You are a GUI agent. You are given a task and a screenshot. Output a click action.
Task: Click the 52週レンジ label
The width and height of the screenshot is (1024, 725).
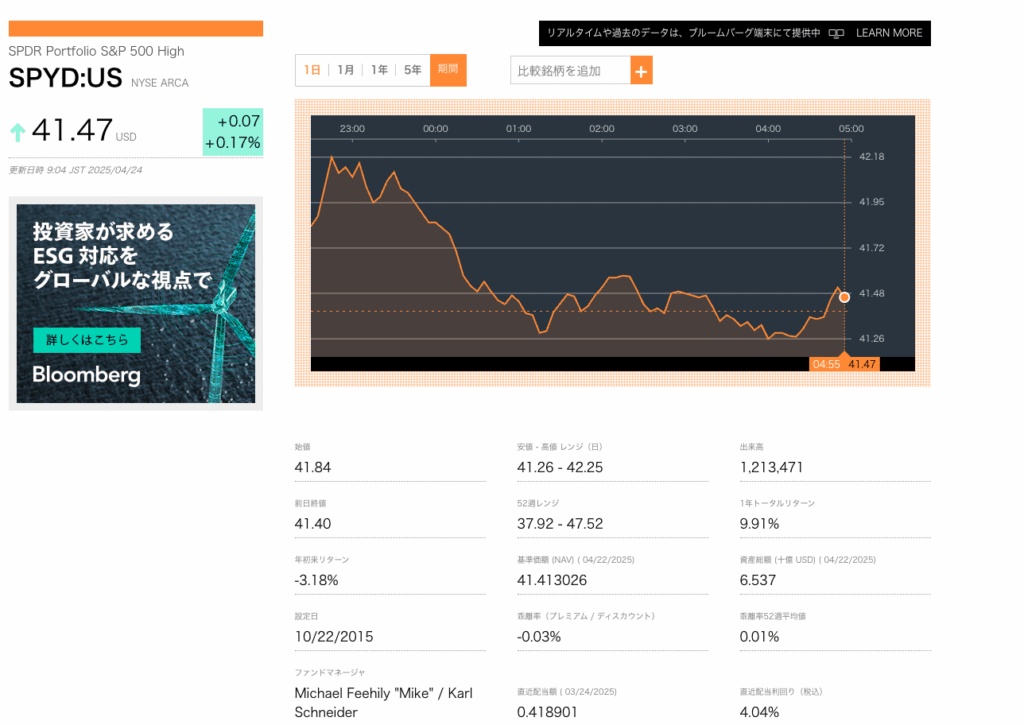[538, 503]
